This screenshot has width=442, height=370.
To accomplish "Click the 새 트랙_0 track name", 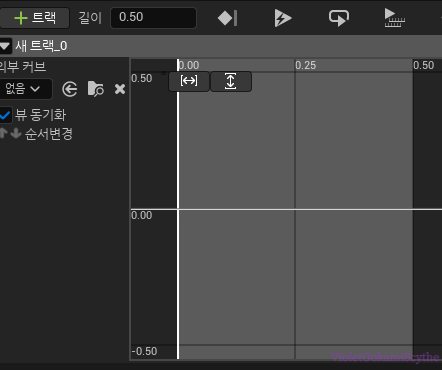I will [x=41, y=46].
